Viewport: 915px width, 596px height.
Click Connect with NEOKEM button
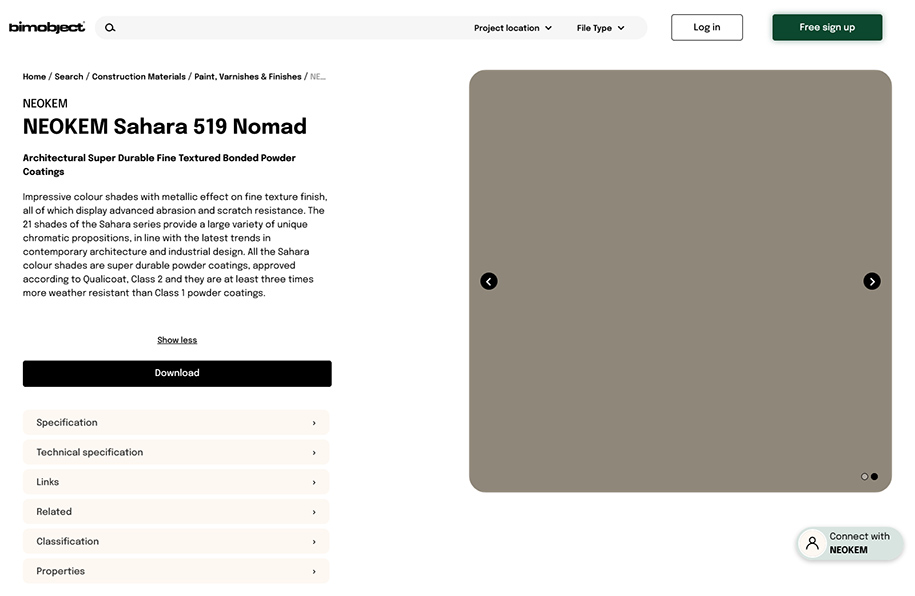click(x=850, y=543)
